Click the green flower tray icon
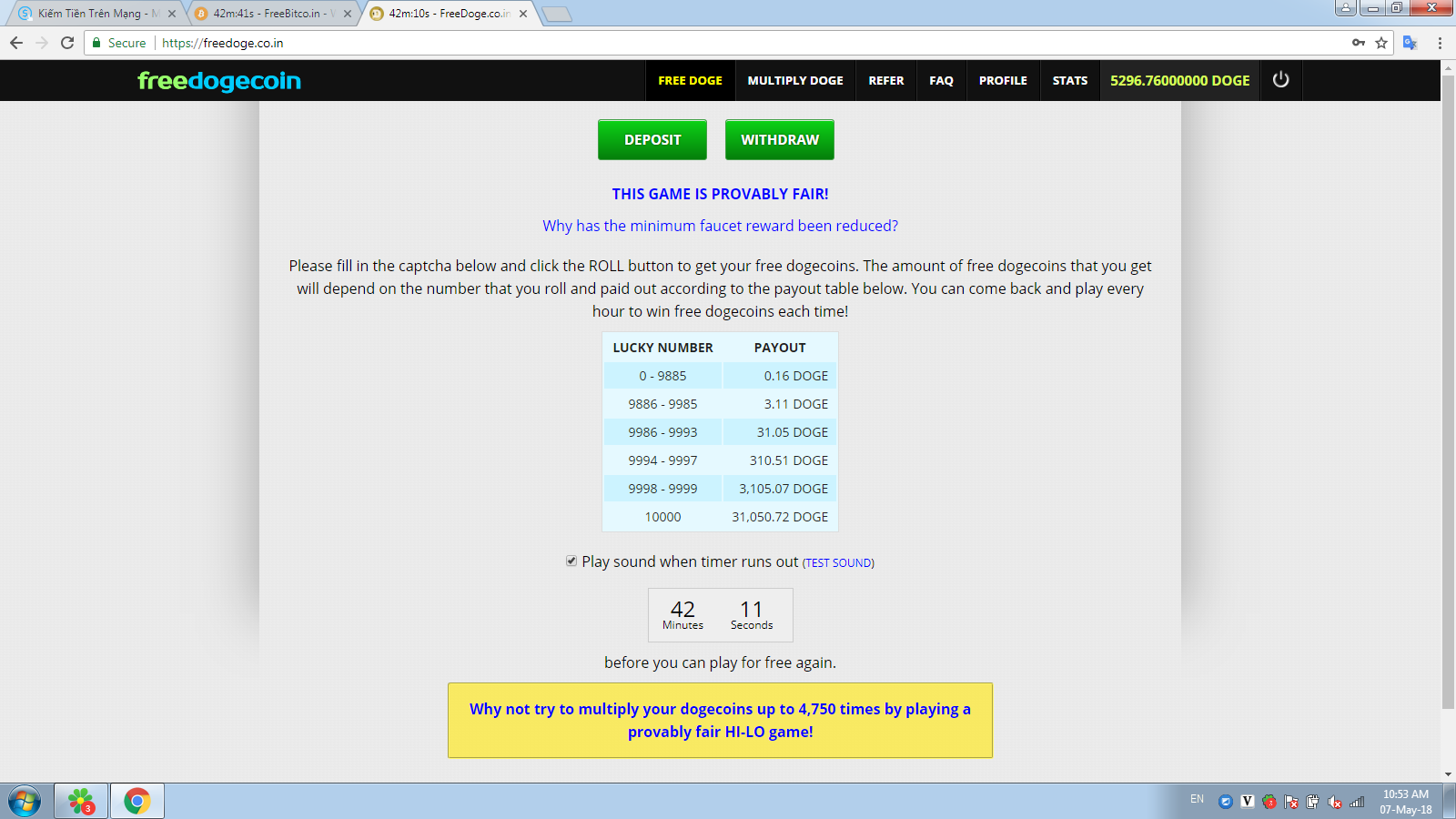The image size is (1456, 819). (1269, 802)
